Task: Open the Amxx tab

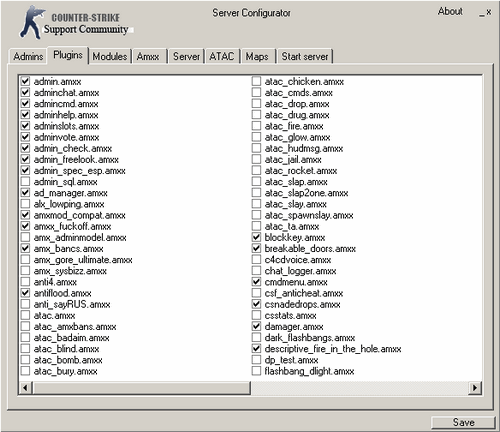Action: pos(148,56)
